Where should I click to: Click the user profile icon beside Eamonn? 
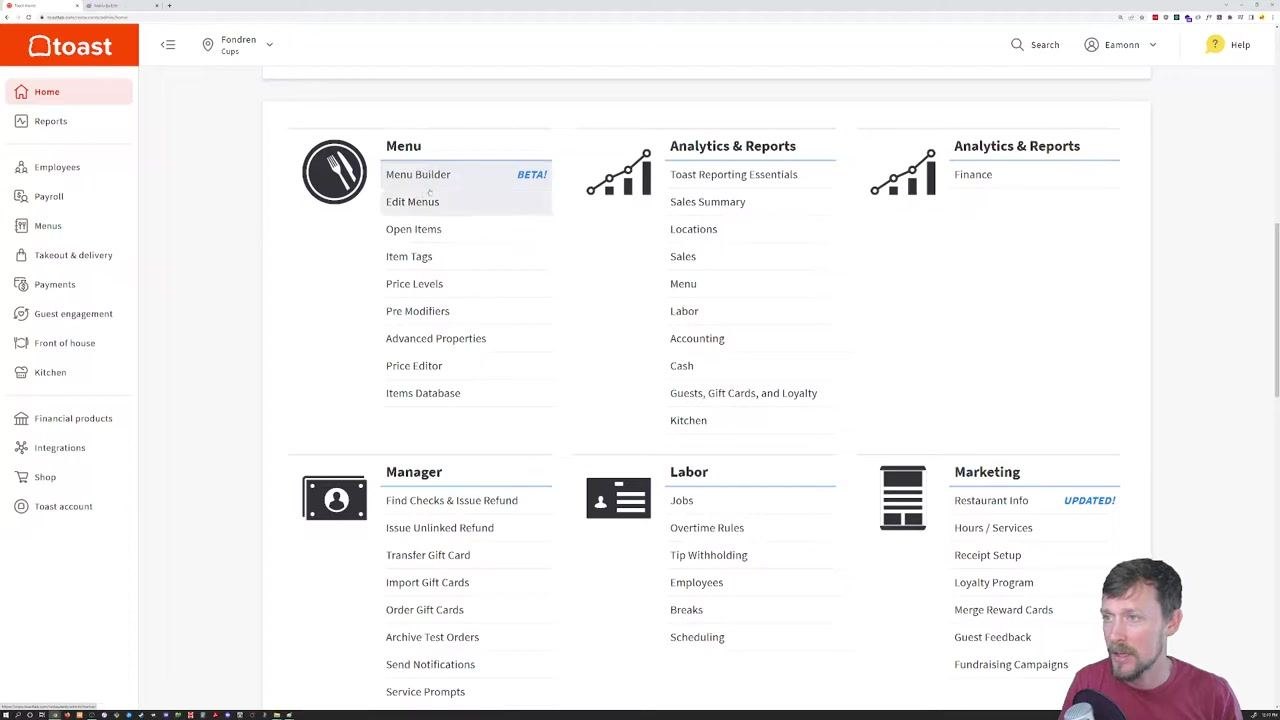(1091, 45)
